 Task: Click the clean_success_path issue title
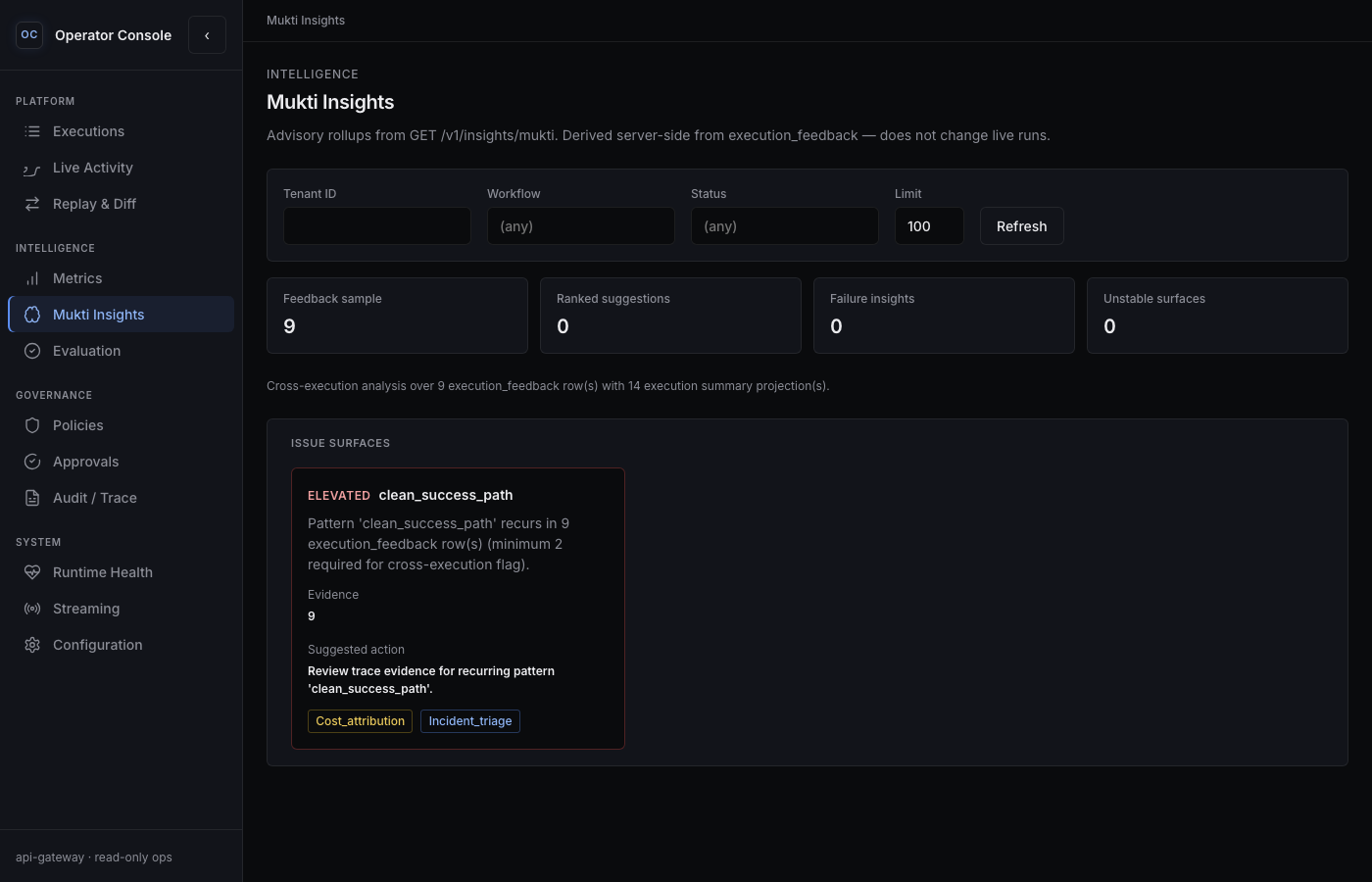446,495
